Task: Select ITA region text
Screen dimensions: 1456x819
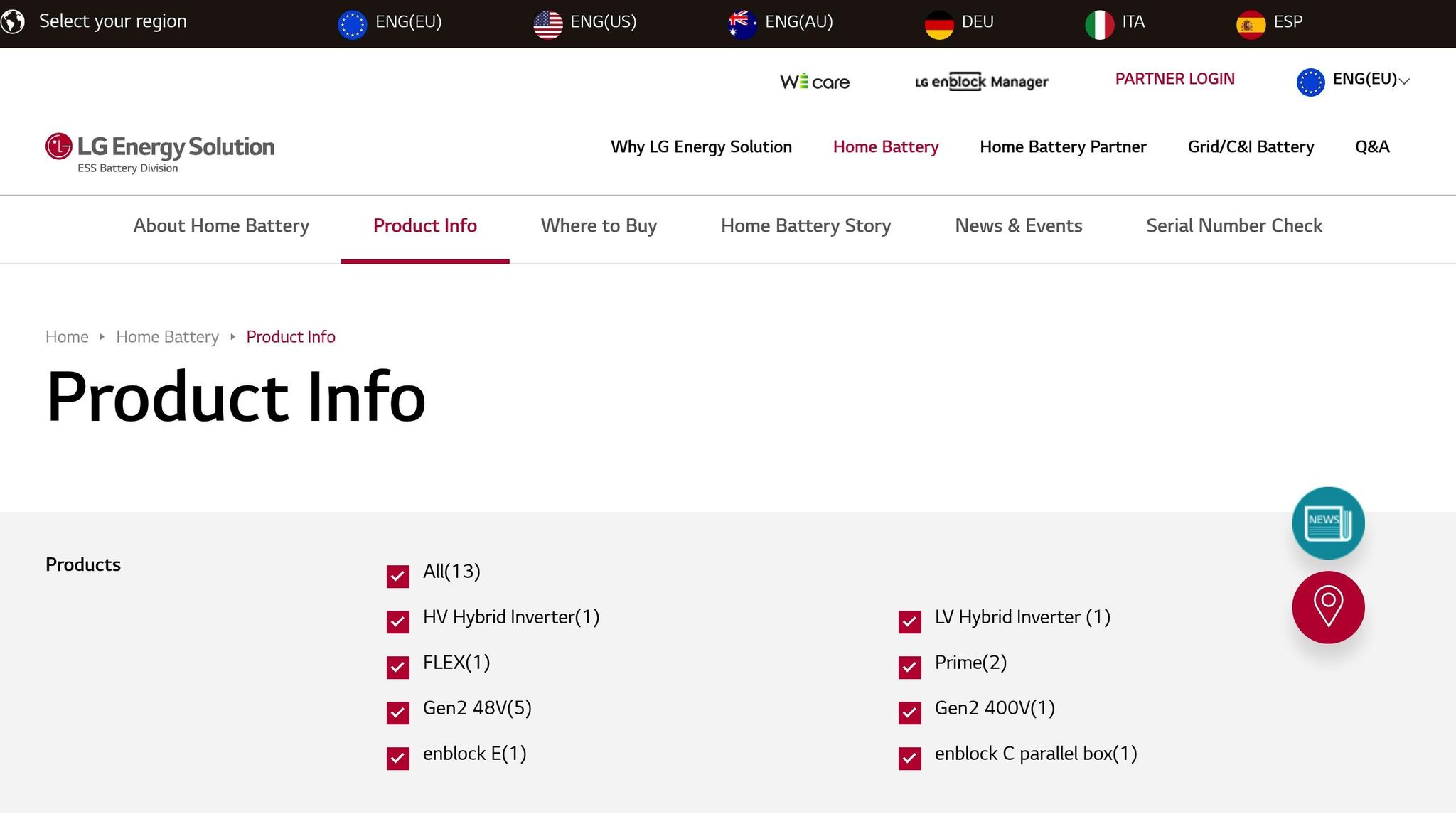Action: [x=1133, y=22]
